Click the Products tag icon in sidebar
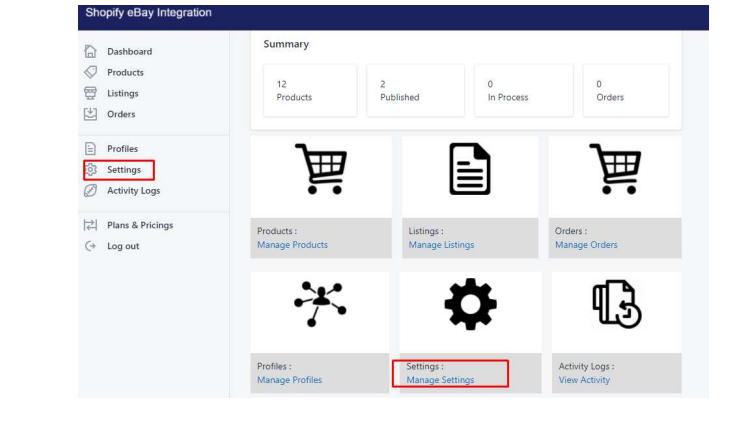 click(x=90, y=72)
